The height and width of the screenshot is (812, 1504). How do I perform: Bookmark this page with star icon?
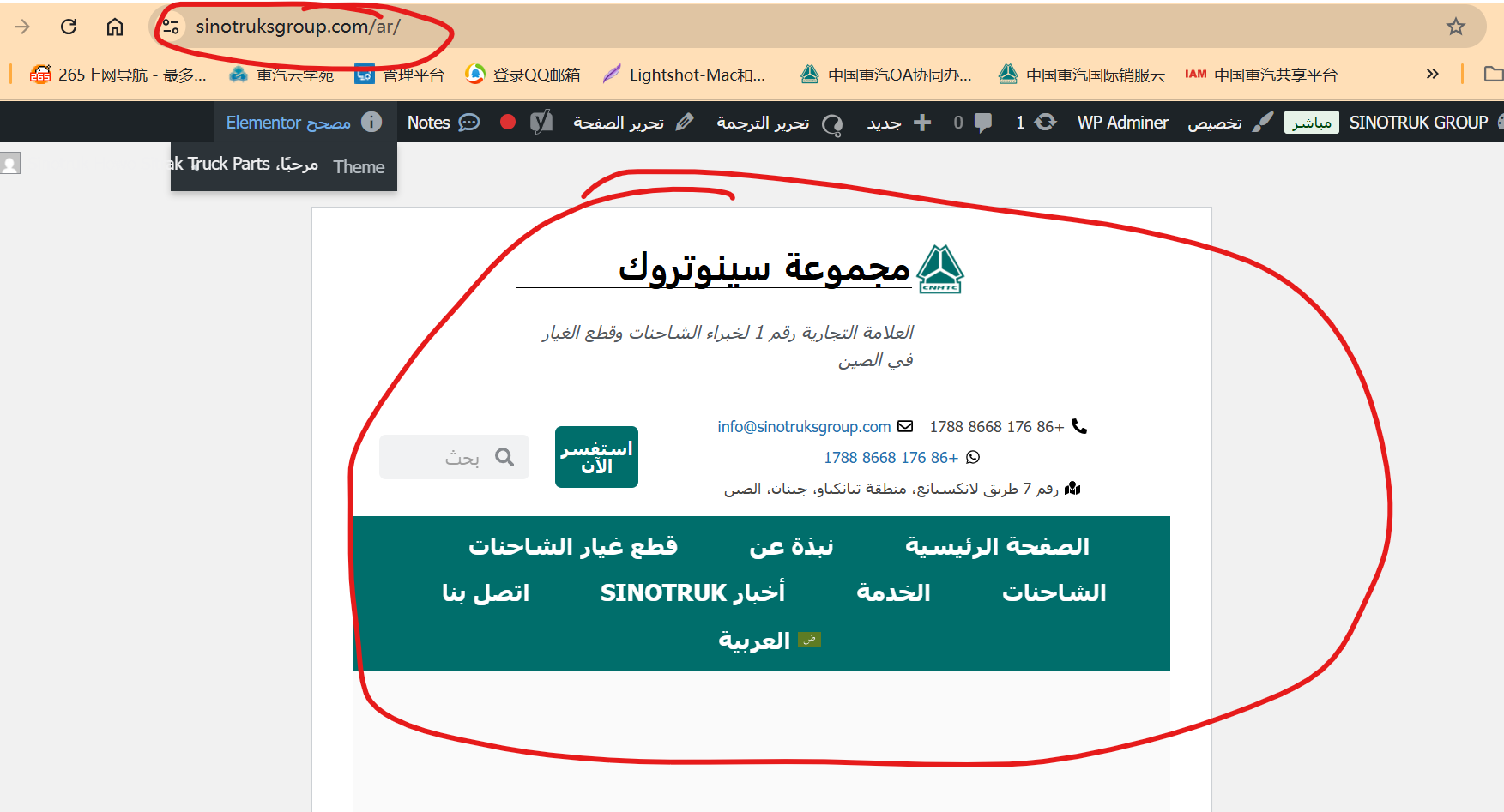[x=1456, y=27]
